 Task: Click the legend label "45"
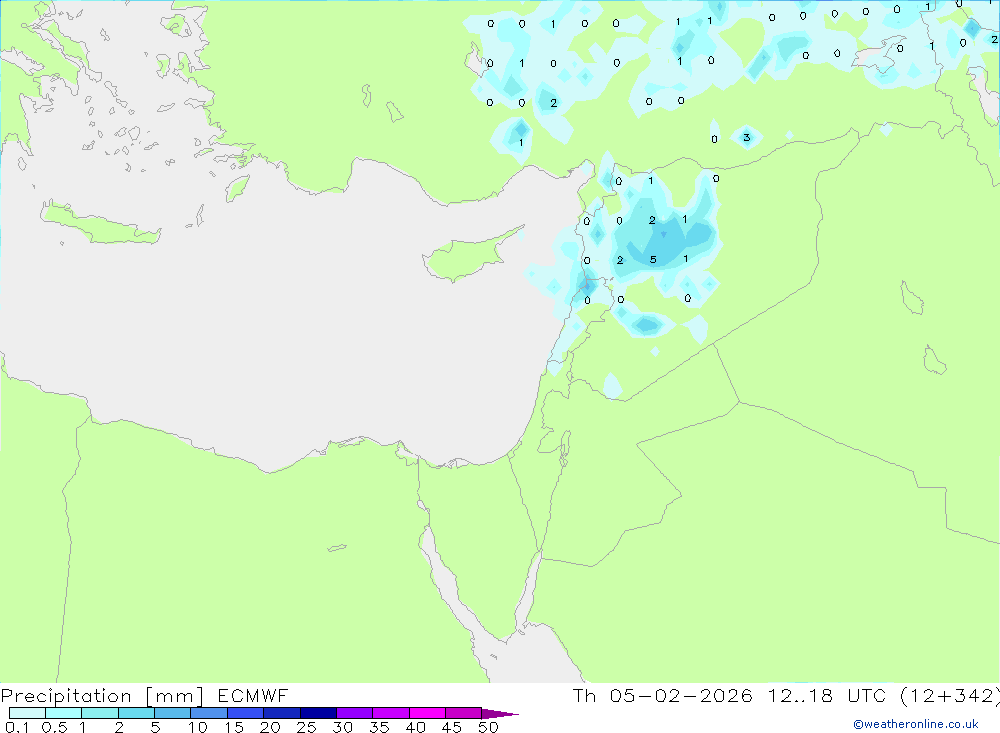pyautogui.click(x=452, y=727)
